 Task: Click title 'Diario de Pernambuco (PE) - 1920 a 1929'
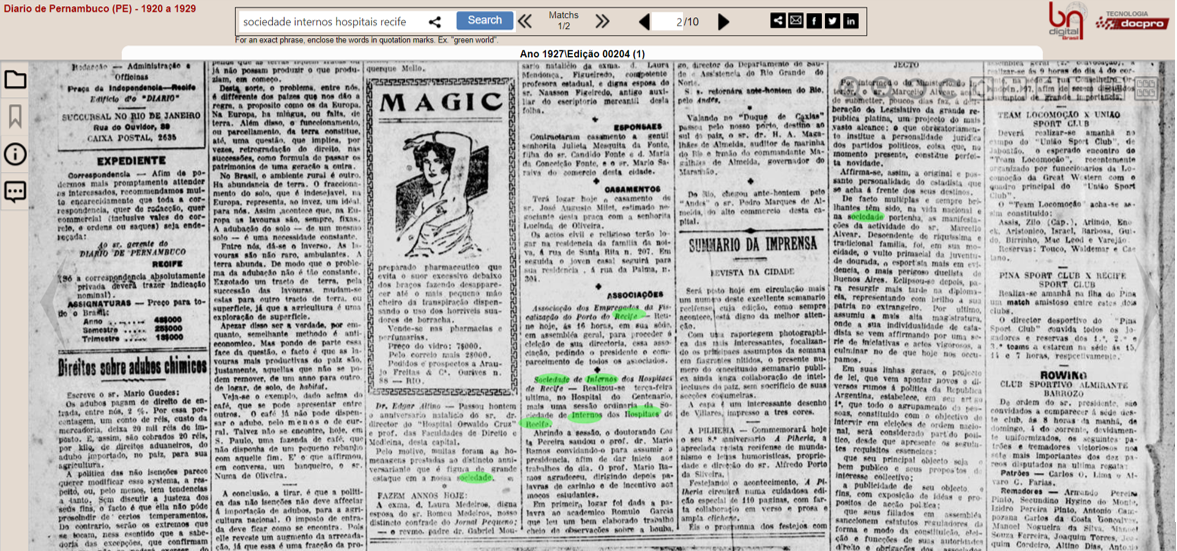tap(100, 8)
